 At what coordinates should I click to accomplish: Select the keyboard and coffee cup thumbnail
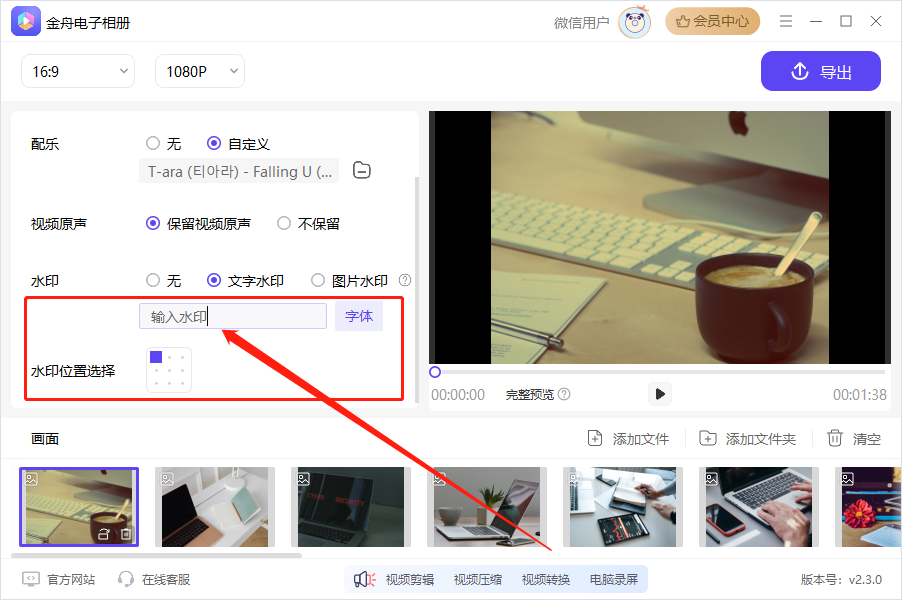tap(79, 507)
